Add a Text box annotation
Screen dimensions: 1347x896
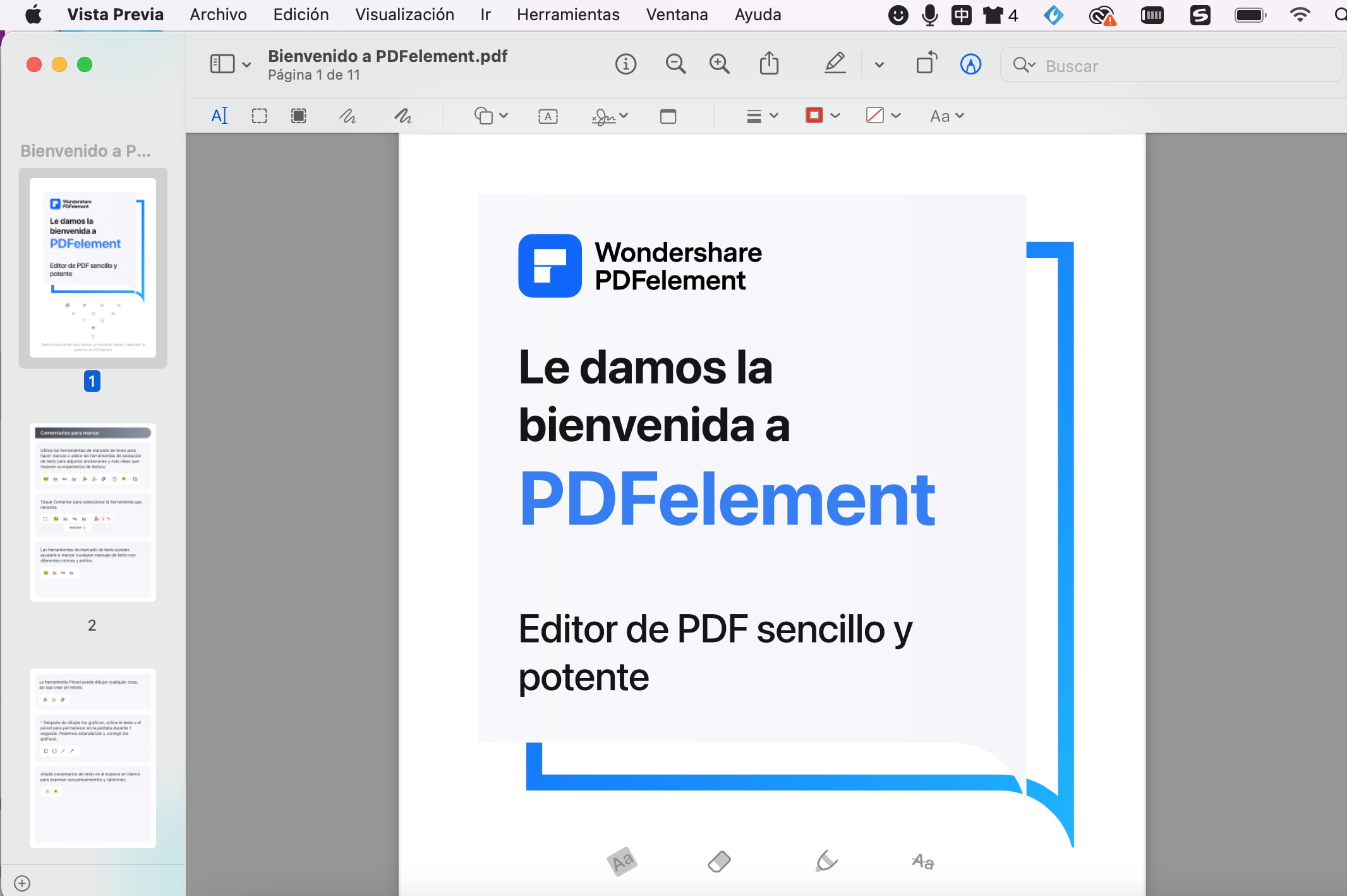point(548,116)
